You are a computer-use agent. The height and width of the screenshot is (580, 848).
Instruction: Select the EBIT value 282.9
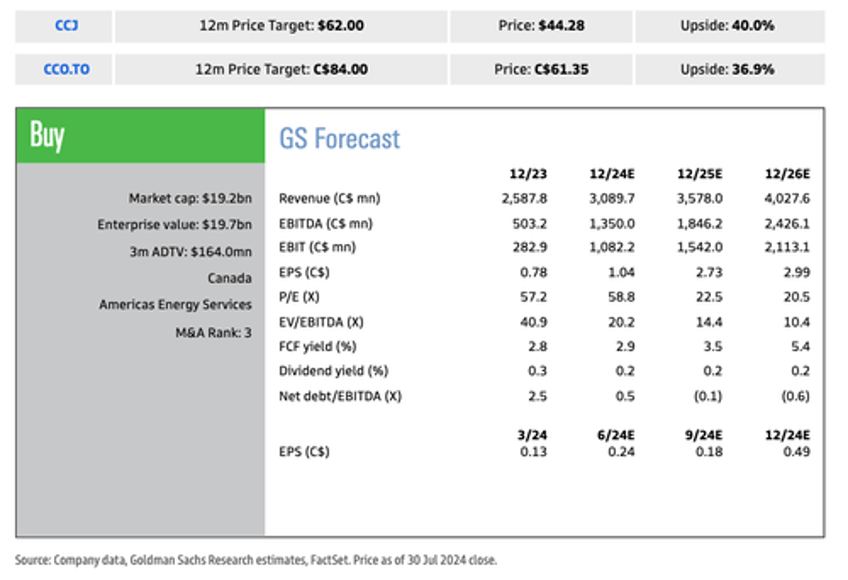tap(530, 247)
